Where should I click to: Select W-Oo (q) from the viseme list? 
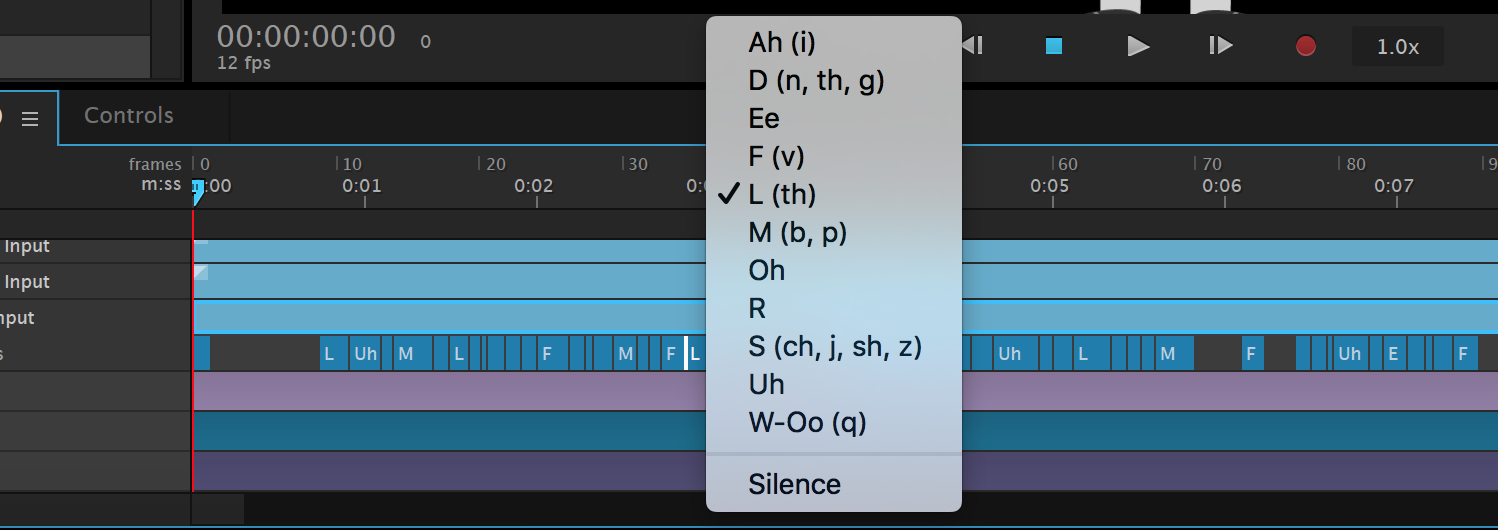tap(807, 423)
